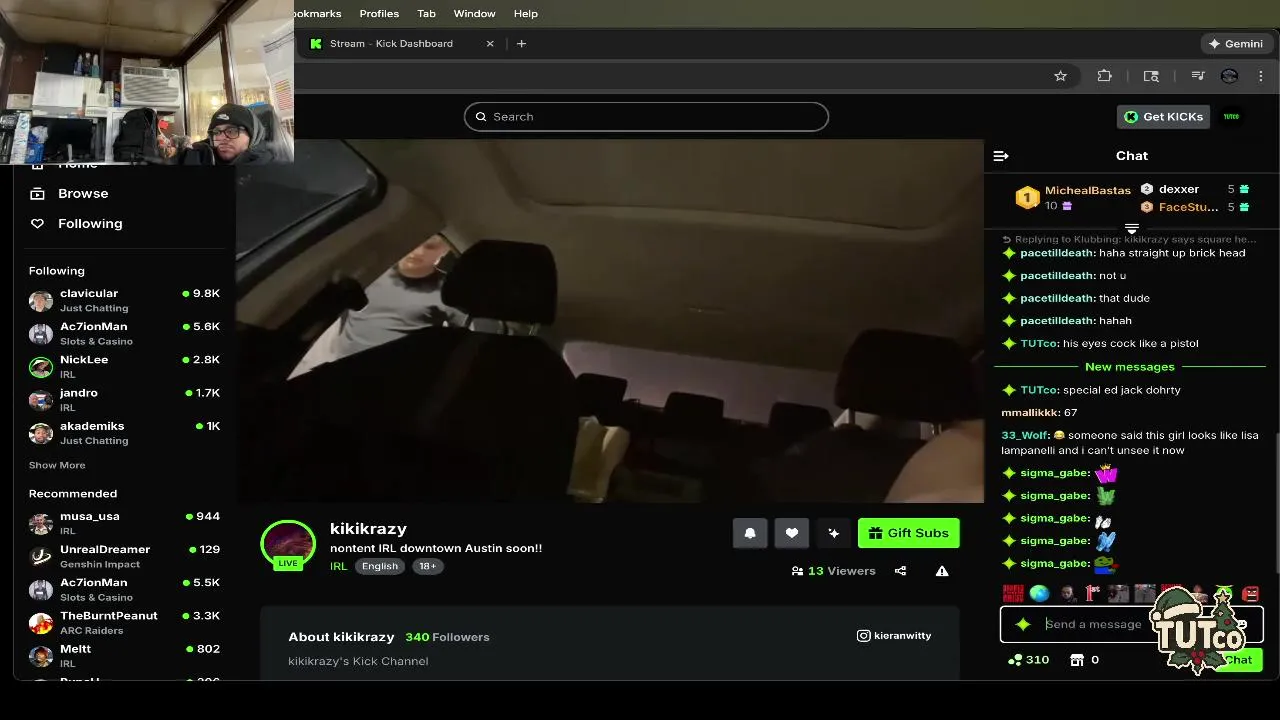
Task: Open clavicular's channel from Following
Action: pyautogui.click(x=124, y=300)
